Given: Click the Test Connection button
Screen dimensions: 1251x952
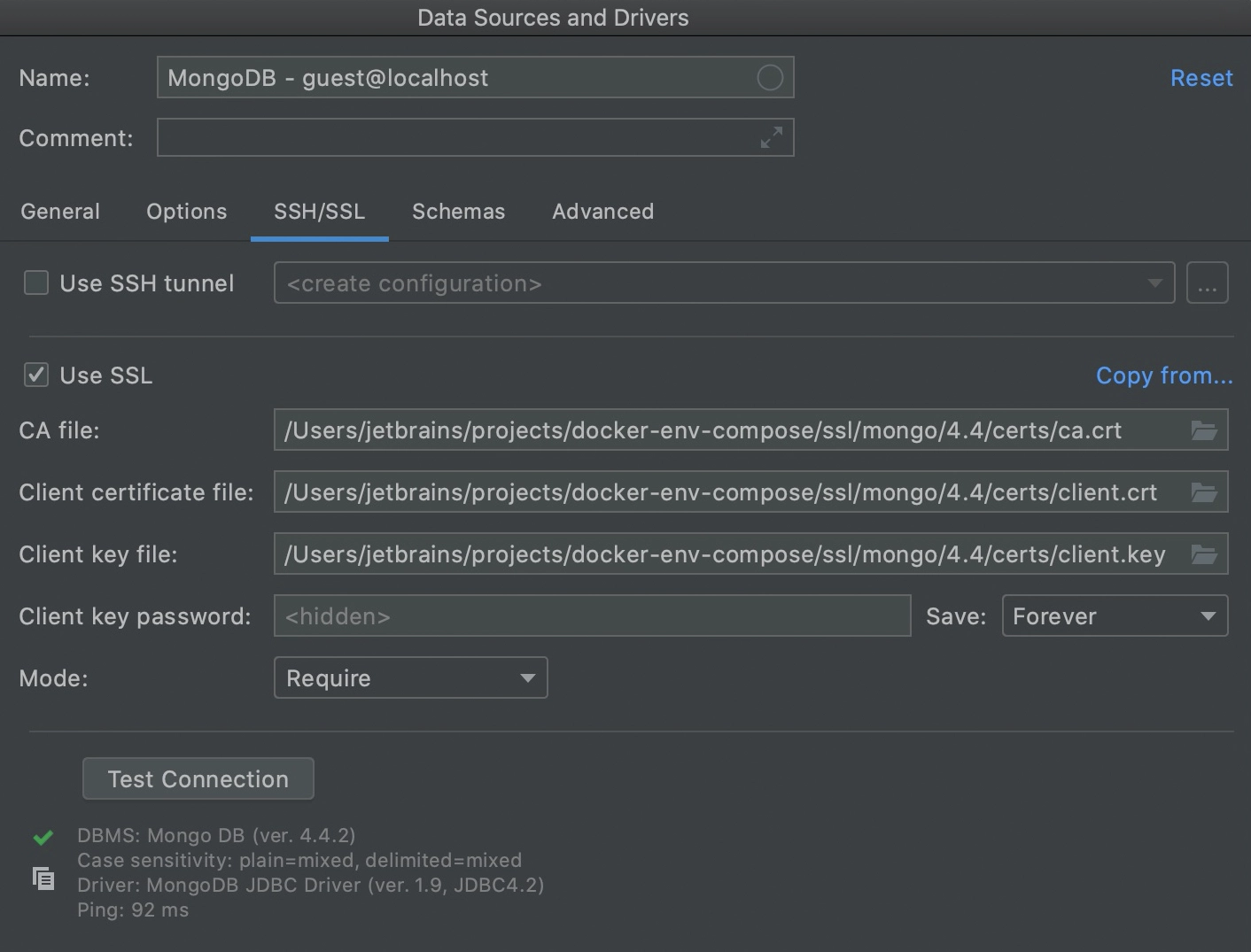Looking at the screenshot, I should 198,779.
